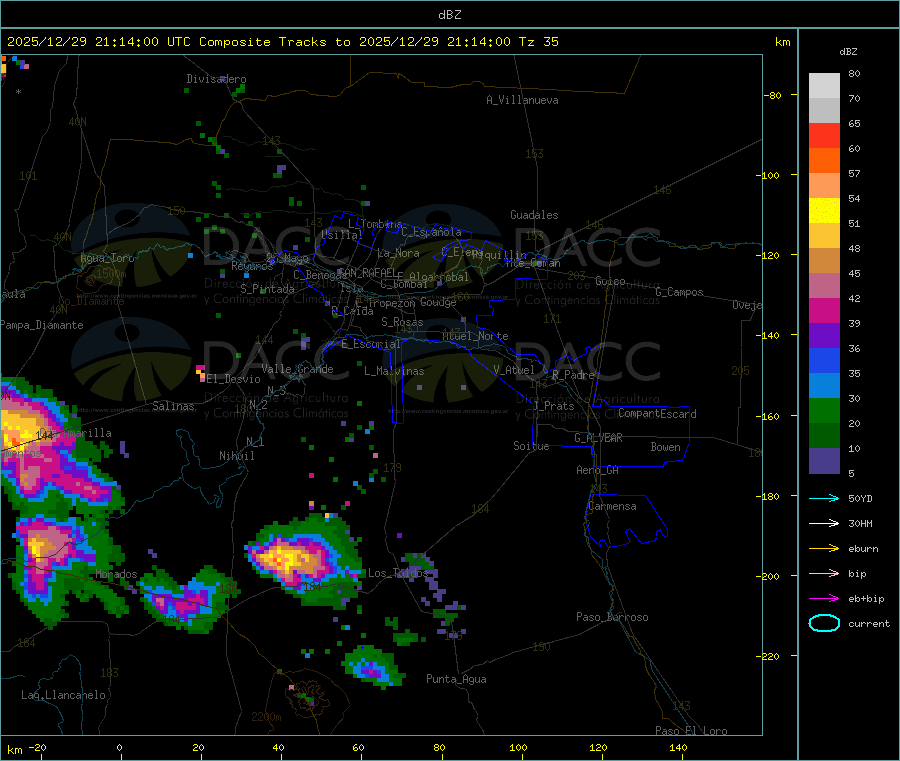900x761 pixels.
Task: Click the G_Campos map label
Action: 679,292
